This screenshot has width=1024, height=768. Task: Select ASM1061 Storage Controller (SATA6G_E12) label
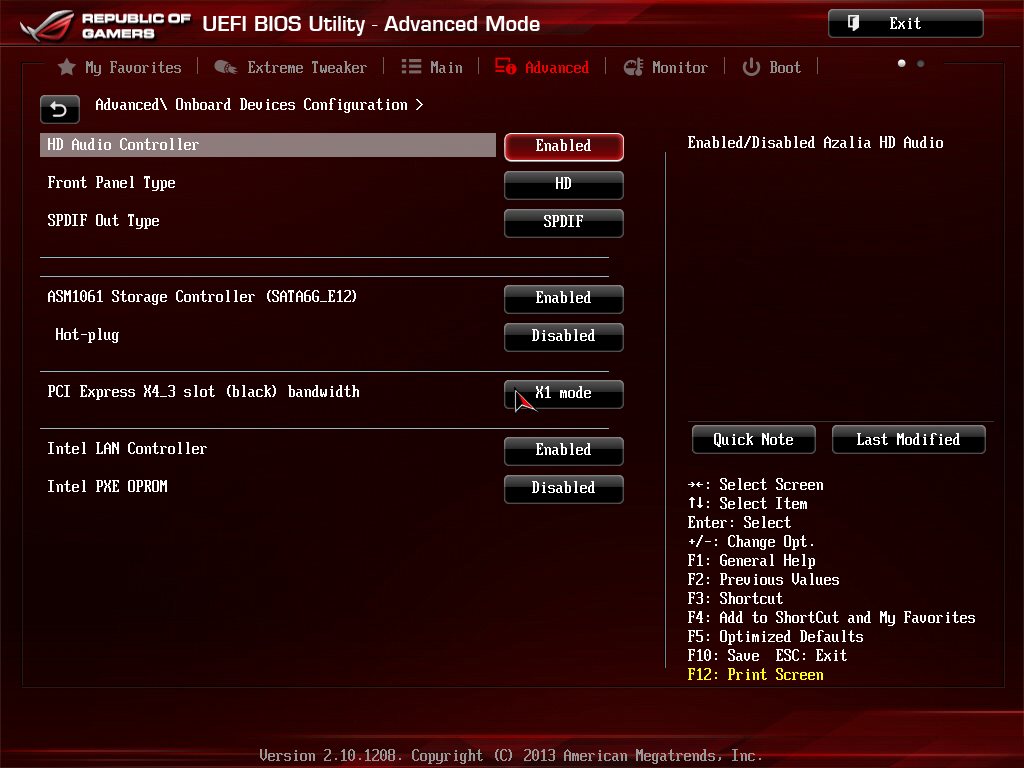click(202, 296)
